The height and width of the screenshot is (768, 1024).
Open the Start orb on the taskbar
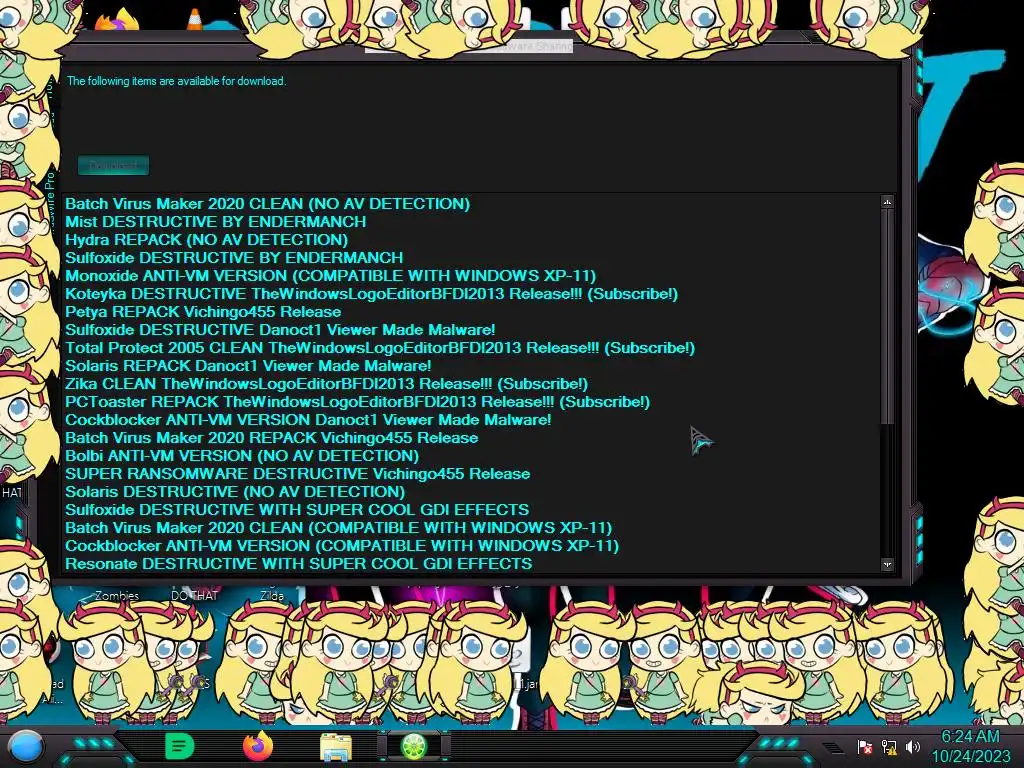[25, 746]
